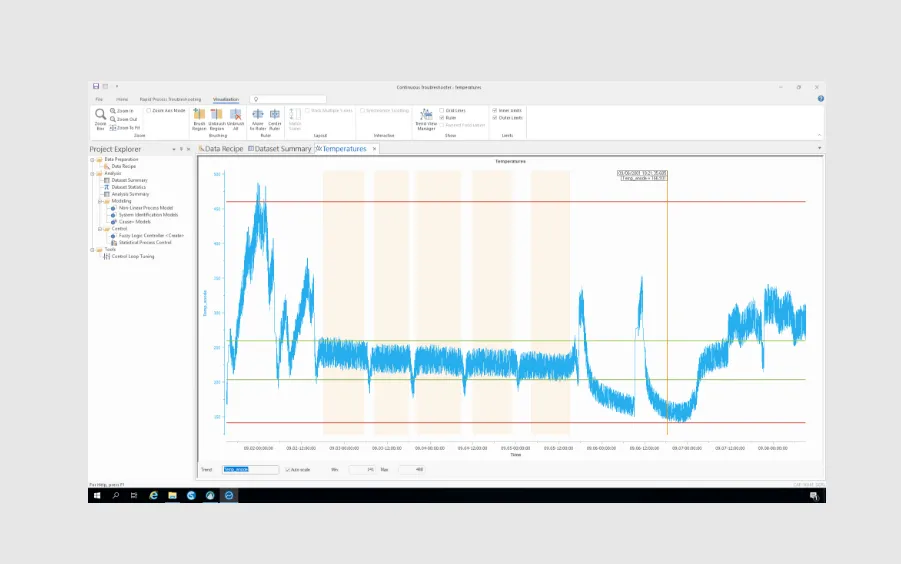This screenshot has height=564, width=901.
Task: Collapse the Data Preparation tree node
Action: tap(92, 160)
